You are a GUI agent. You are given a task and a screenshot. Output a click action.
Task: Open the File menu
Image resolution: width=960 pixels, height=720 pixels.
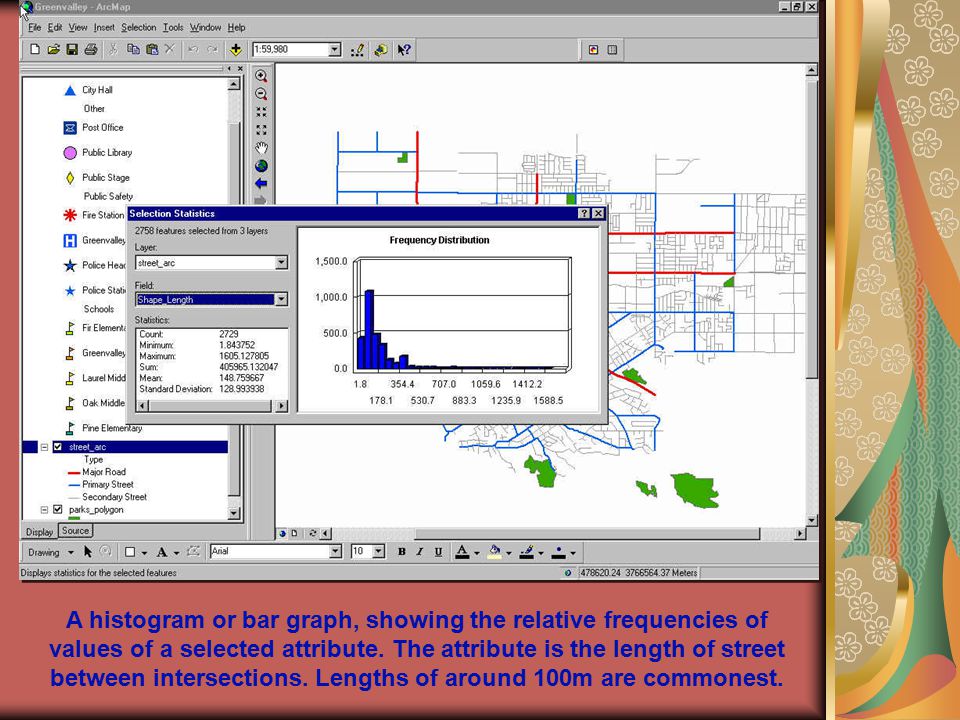point(34,28)
